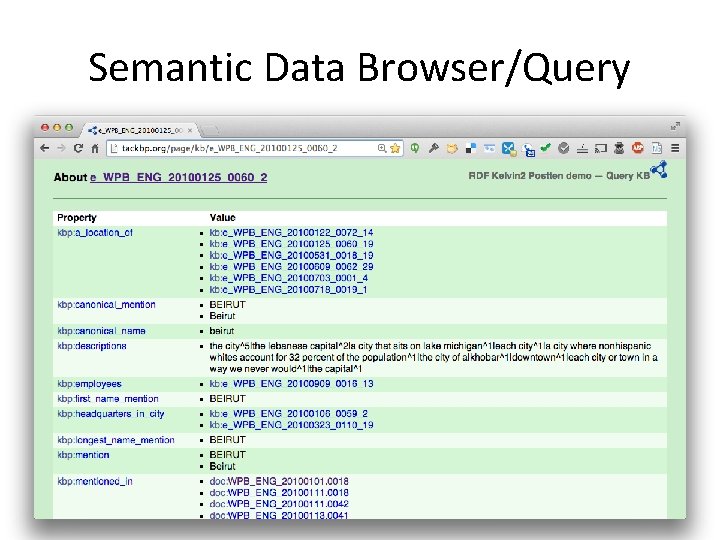This screenshot has height=540, width=720.
Task: Open kb:e_WPB_ENG_20100106_0059_2 value link
Action: (x=288, y=414)
